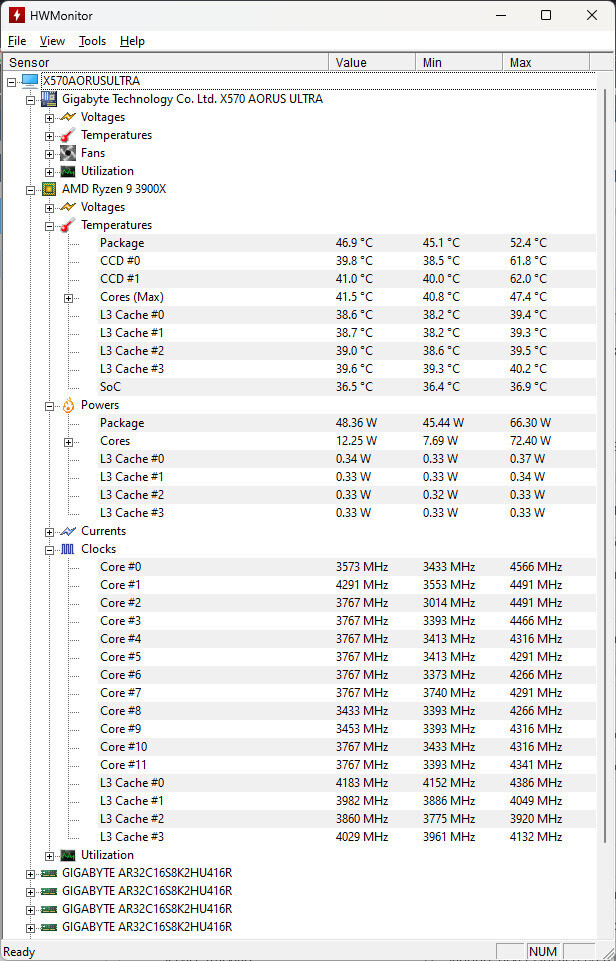The width and height of the screenshot is (616, 961).
Task: Expand Cores (Max) temperature node
Action: 69,298
